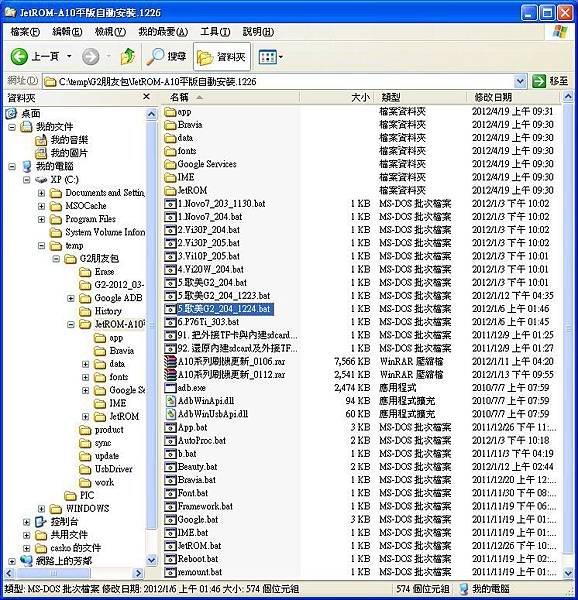The height and width of the screenshot is (600, 578).
Task: Open the 編輯(E) menu
Action: (67, 32)
